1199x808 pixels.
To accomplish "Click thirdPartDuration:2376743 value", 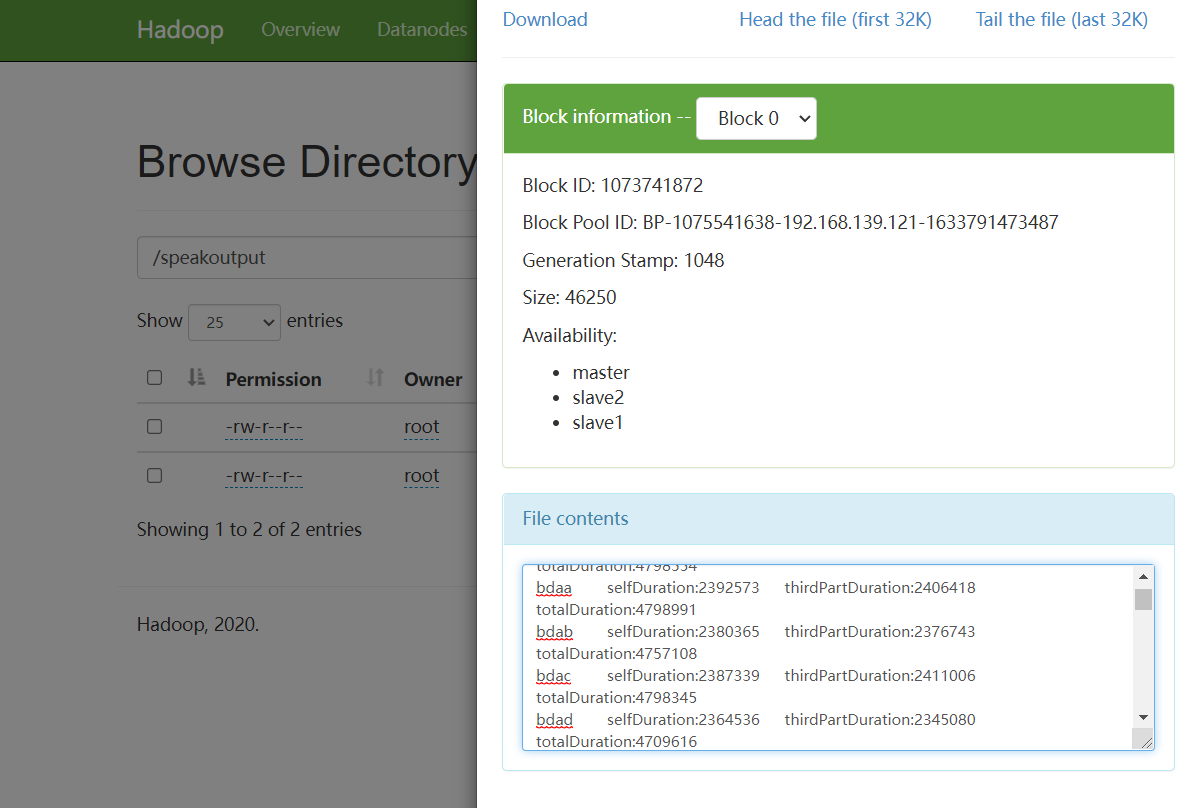I will pyautogui.click(x=879, y=632).
